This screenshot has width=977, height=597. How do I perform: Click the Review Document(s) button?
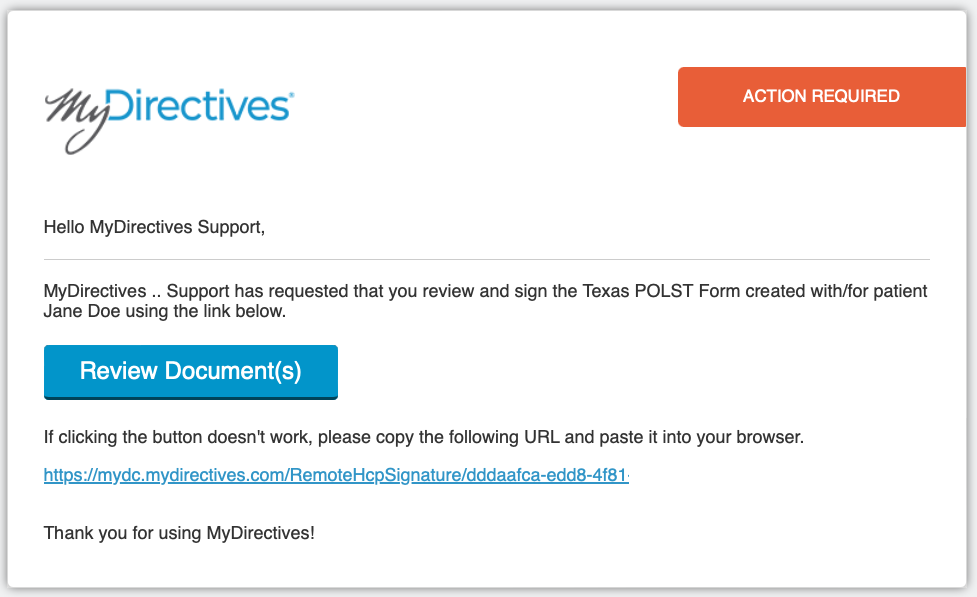191,371
